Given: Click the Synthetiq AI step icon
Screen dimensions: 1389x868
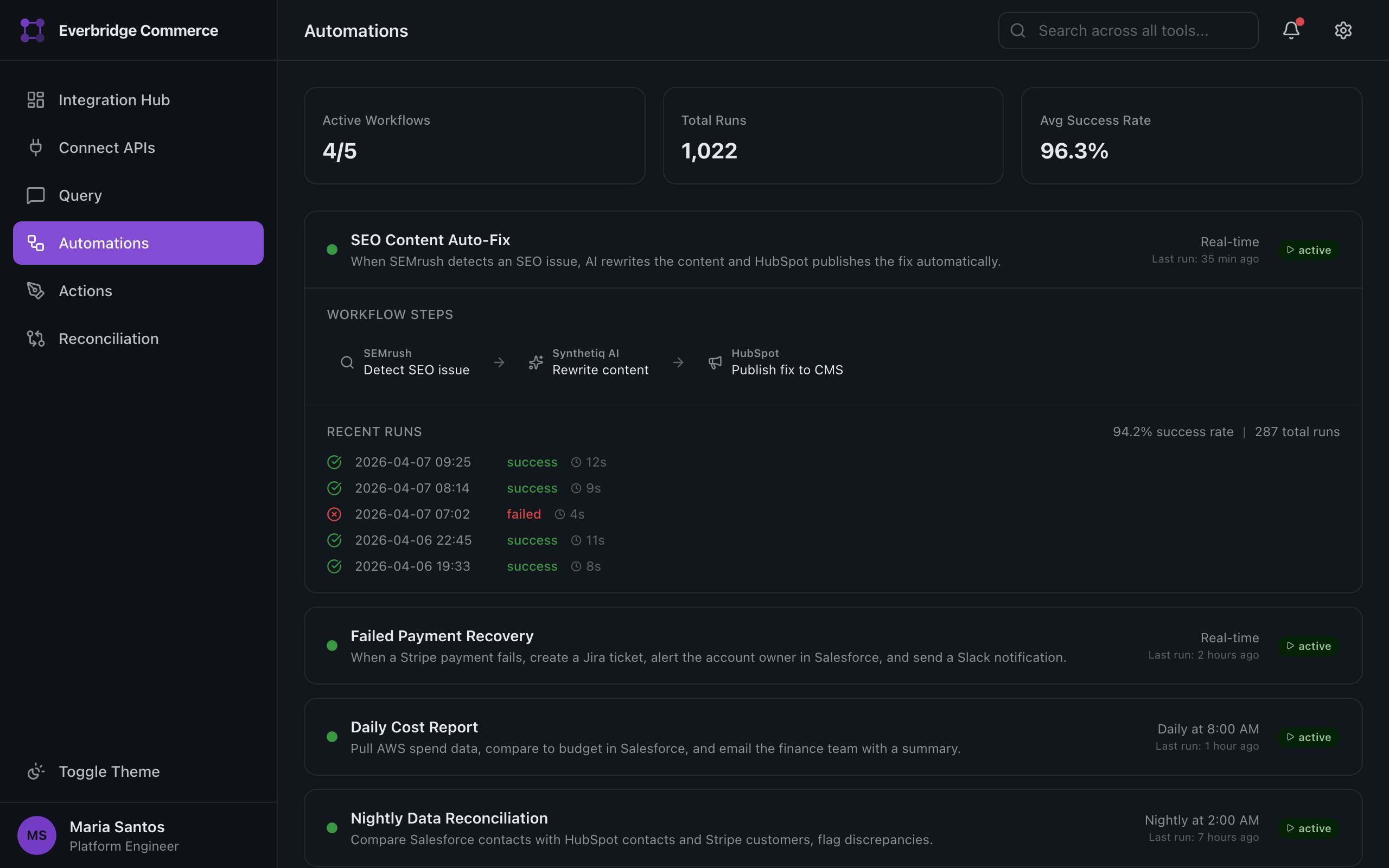Looking at the screenshot, I should coord(536,362).
